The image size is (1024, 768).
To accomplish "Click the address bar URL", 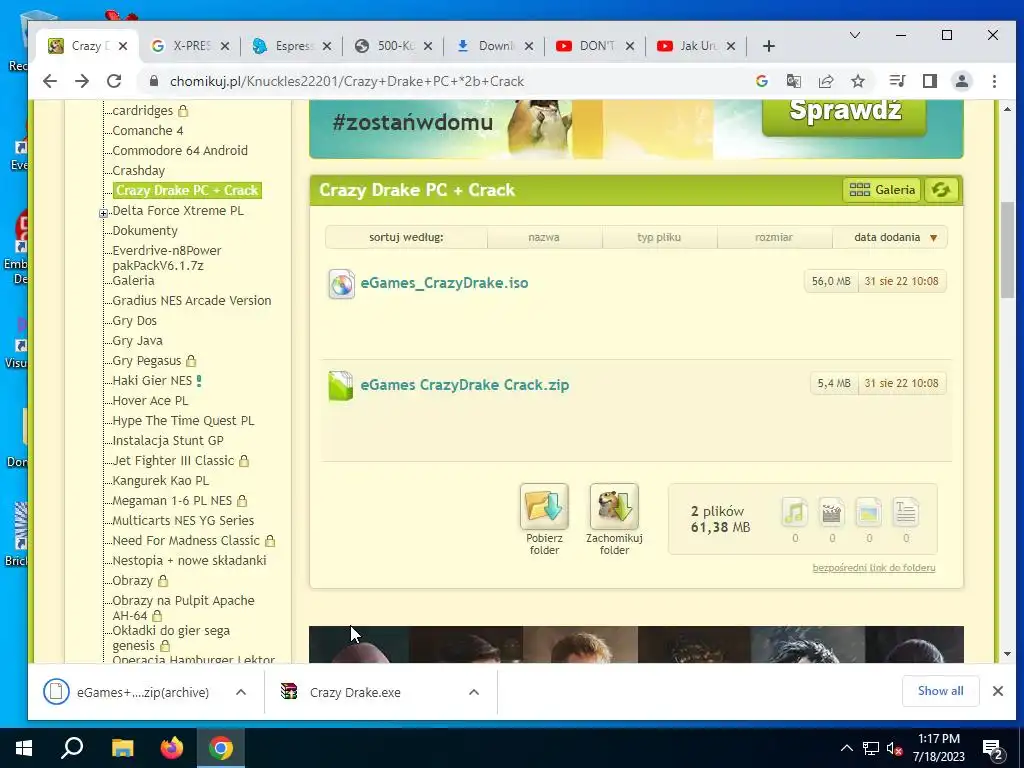I will (347, 81).
